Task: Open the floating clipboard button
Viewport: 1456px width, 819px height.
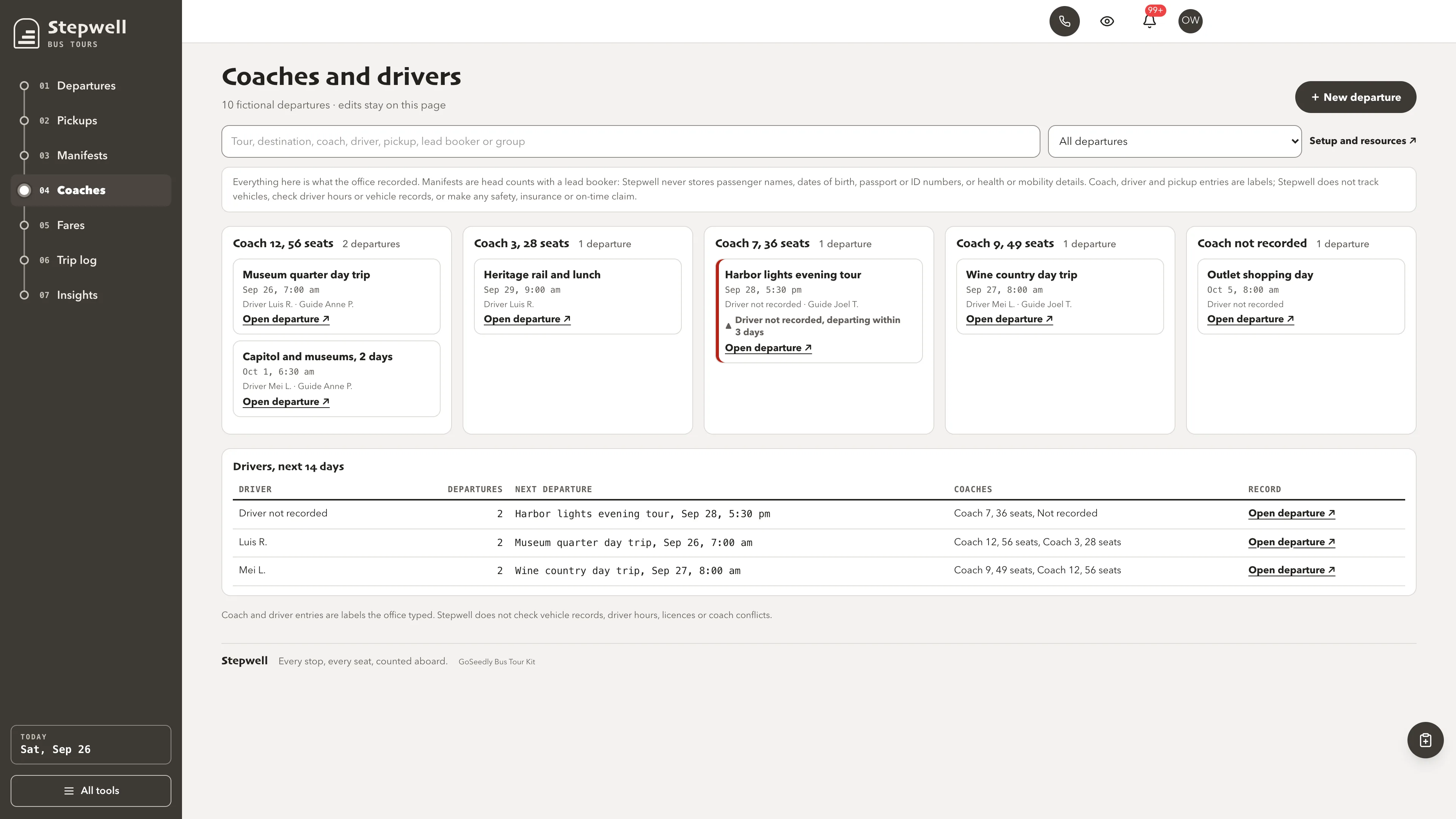Action: tap(1425, 740)
